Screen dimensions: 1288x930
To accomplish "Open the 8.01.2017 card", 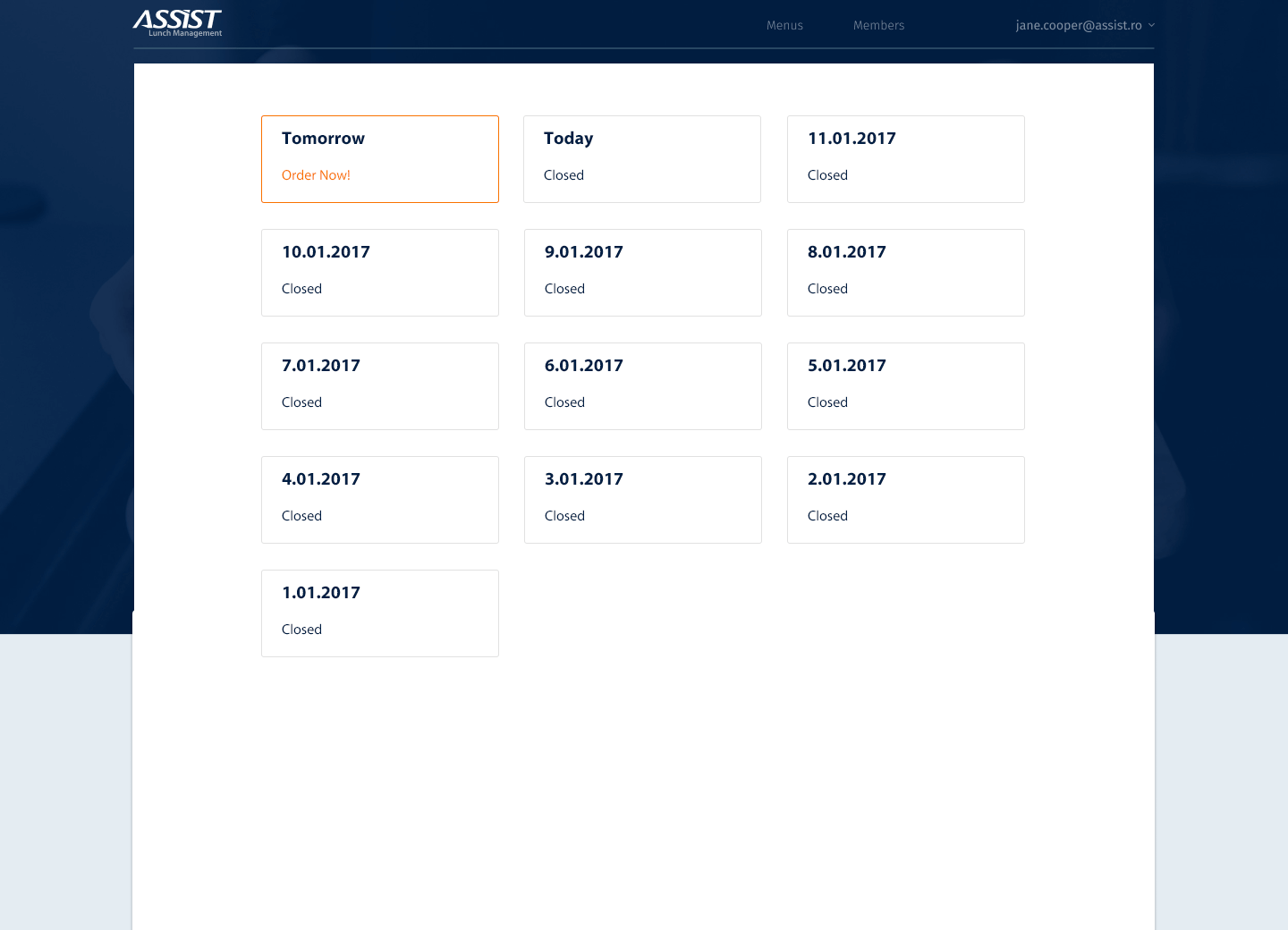I will (906, 273).
